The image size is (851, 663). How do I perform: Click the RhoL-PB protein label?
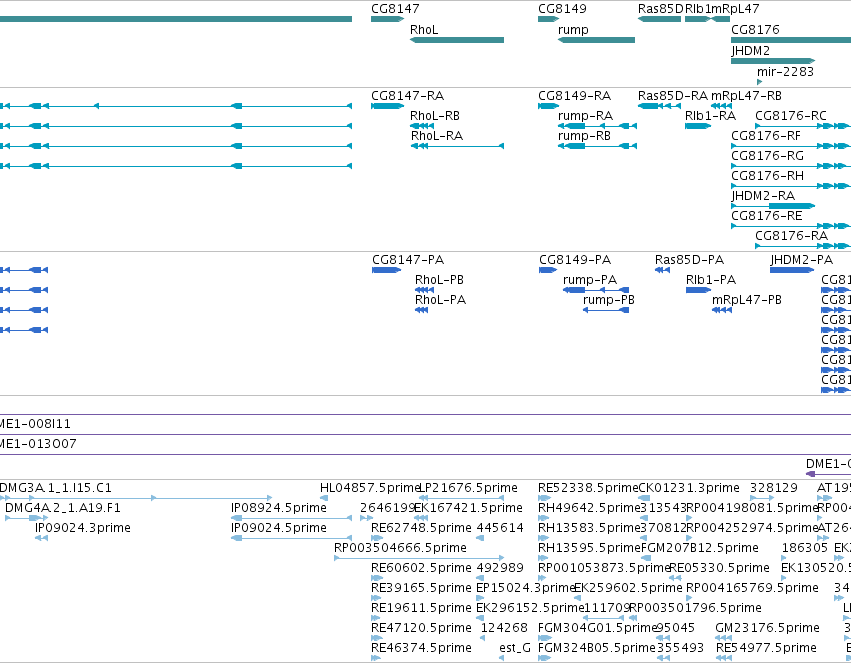point(440,280)
